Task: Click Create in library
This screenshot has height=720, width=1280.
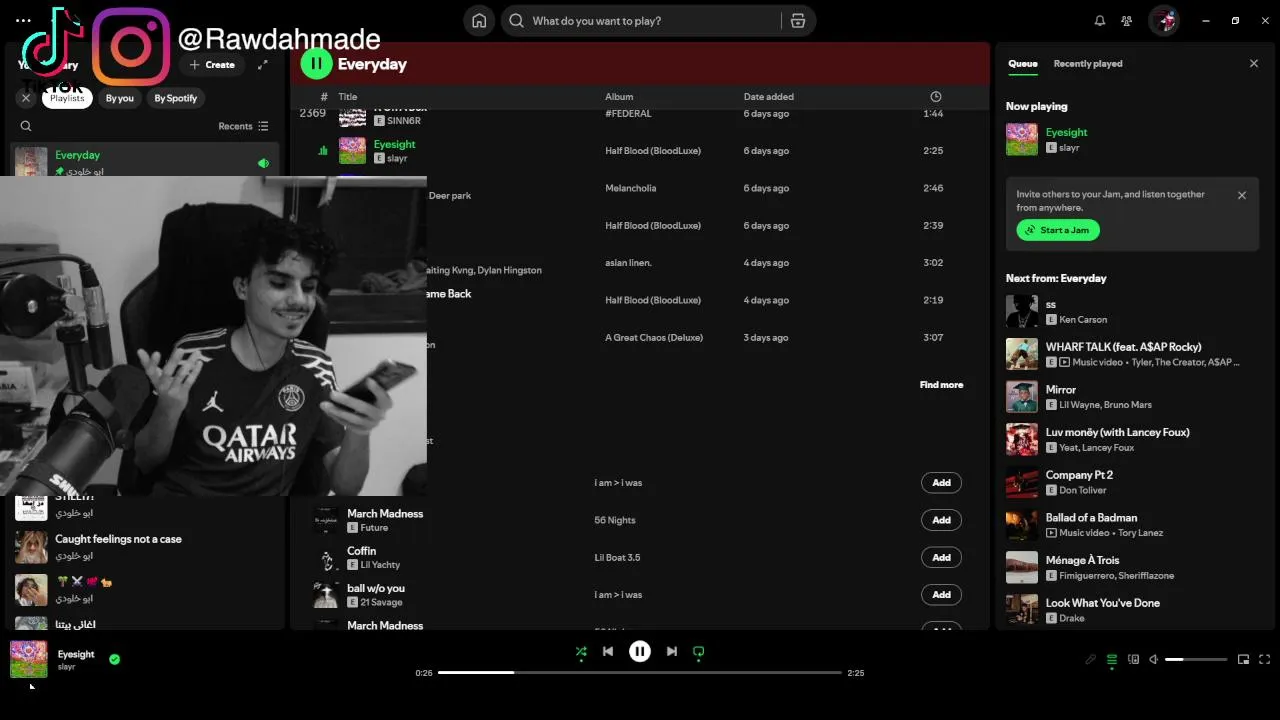Action: (x=212, y=65)
